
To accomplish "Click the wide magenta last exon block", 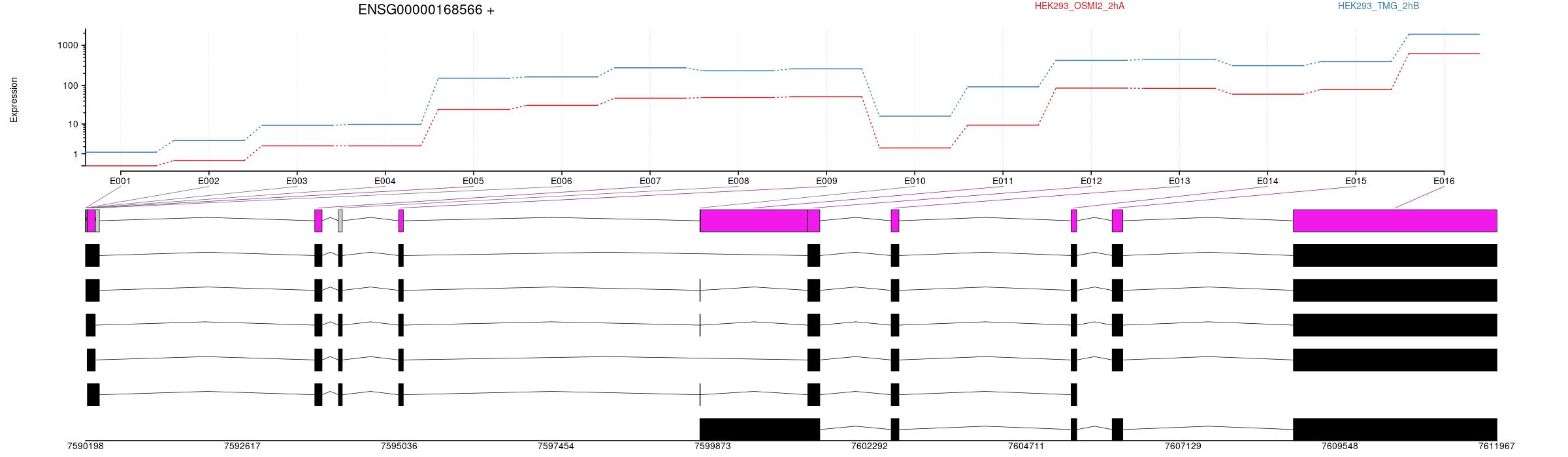I will [1395, 221].
